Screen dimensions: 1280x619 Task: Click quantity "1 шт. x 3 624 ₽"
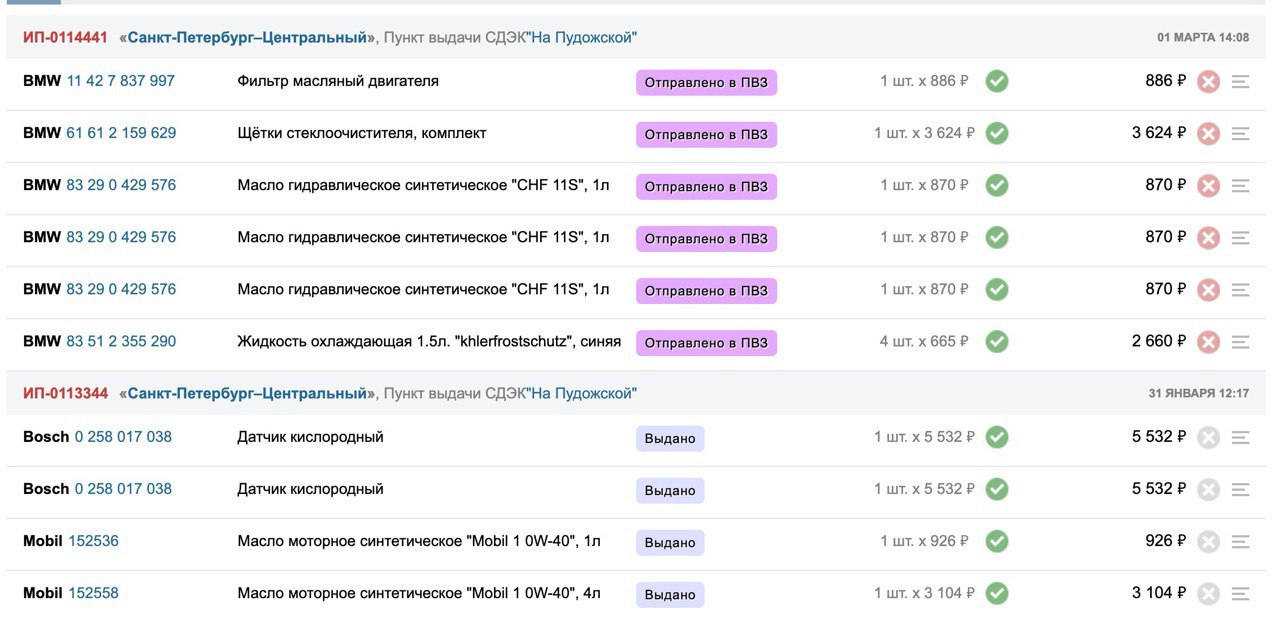point(925,133)
